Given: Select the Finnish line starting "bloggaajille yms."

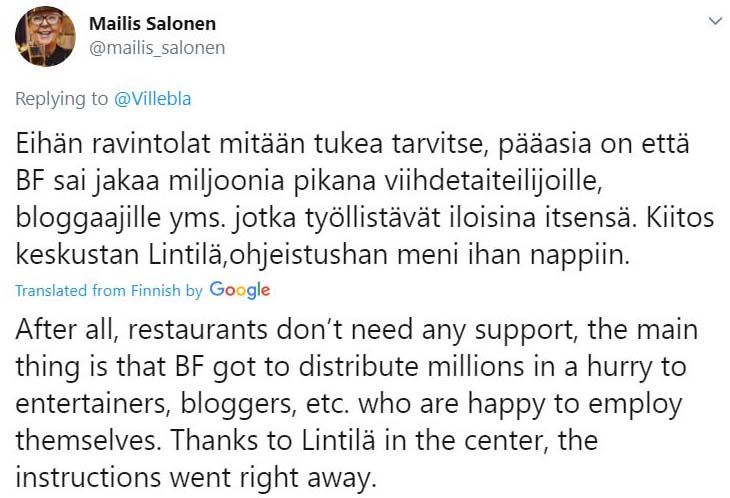Looking at the screenshot, I should click(365, 218).
